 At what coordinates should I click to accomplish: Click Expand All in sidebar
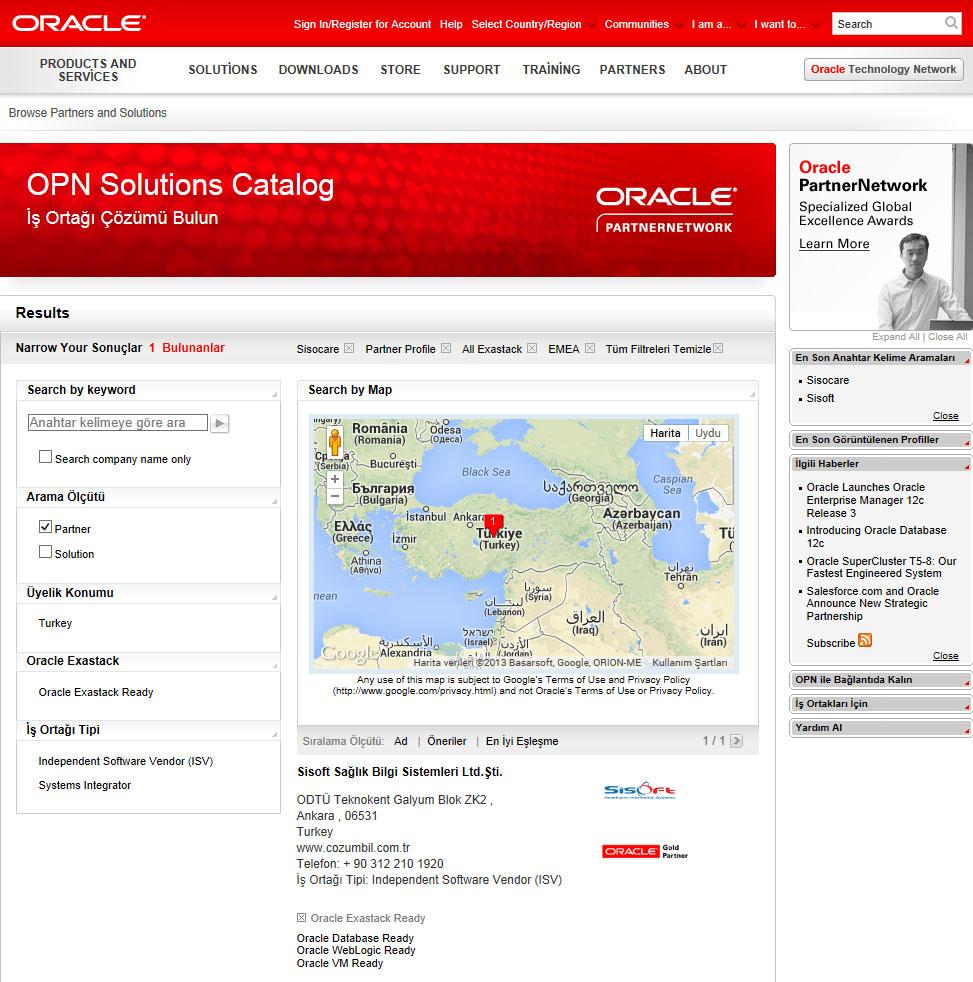[895, 337]
